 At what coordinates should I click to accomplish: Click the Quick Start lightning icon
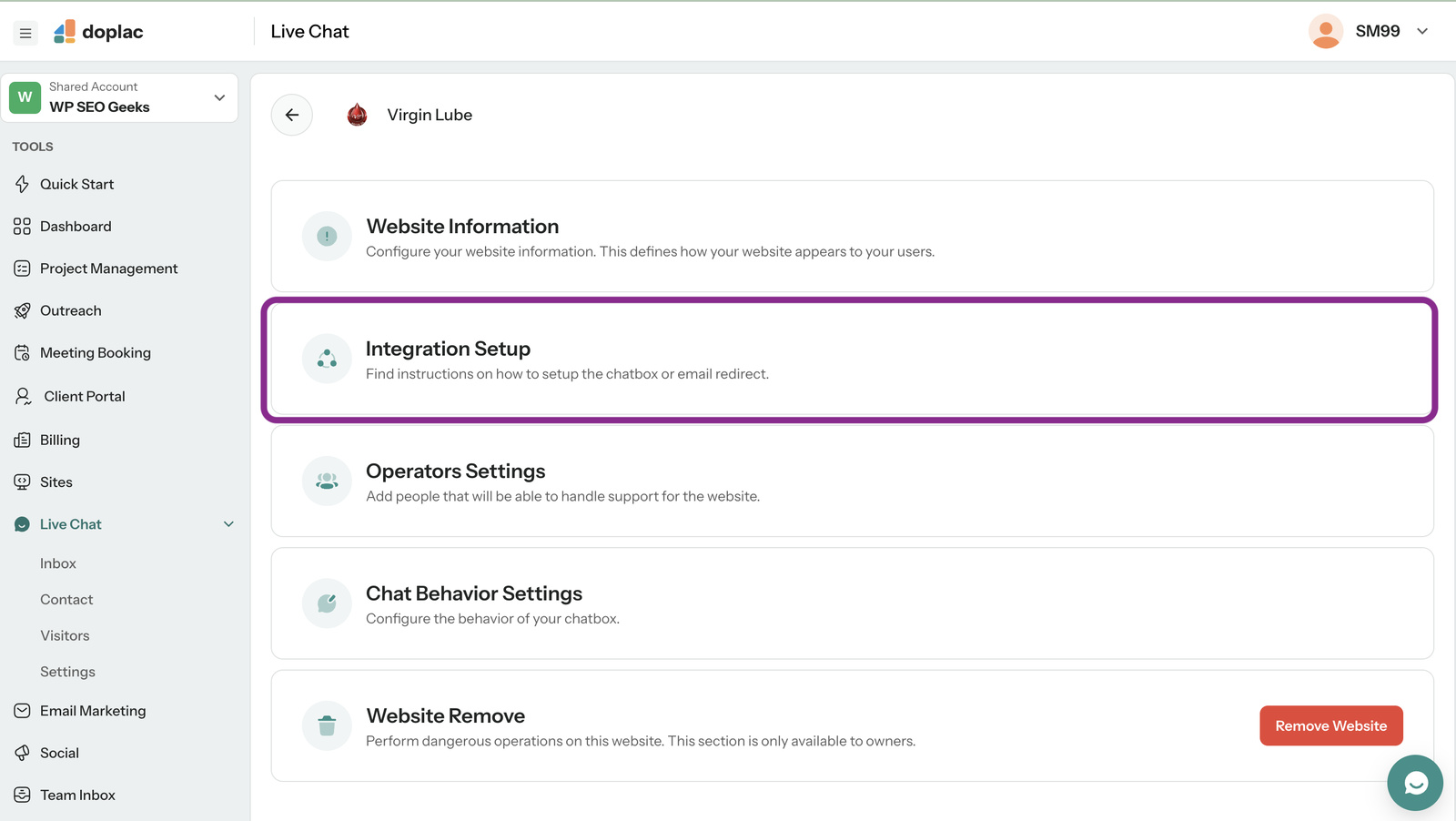(x=22, y=184)
